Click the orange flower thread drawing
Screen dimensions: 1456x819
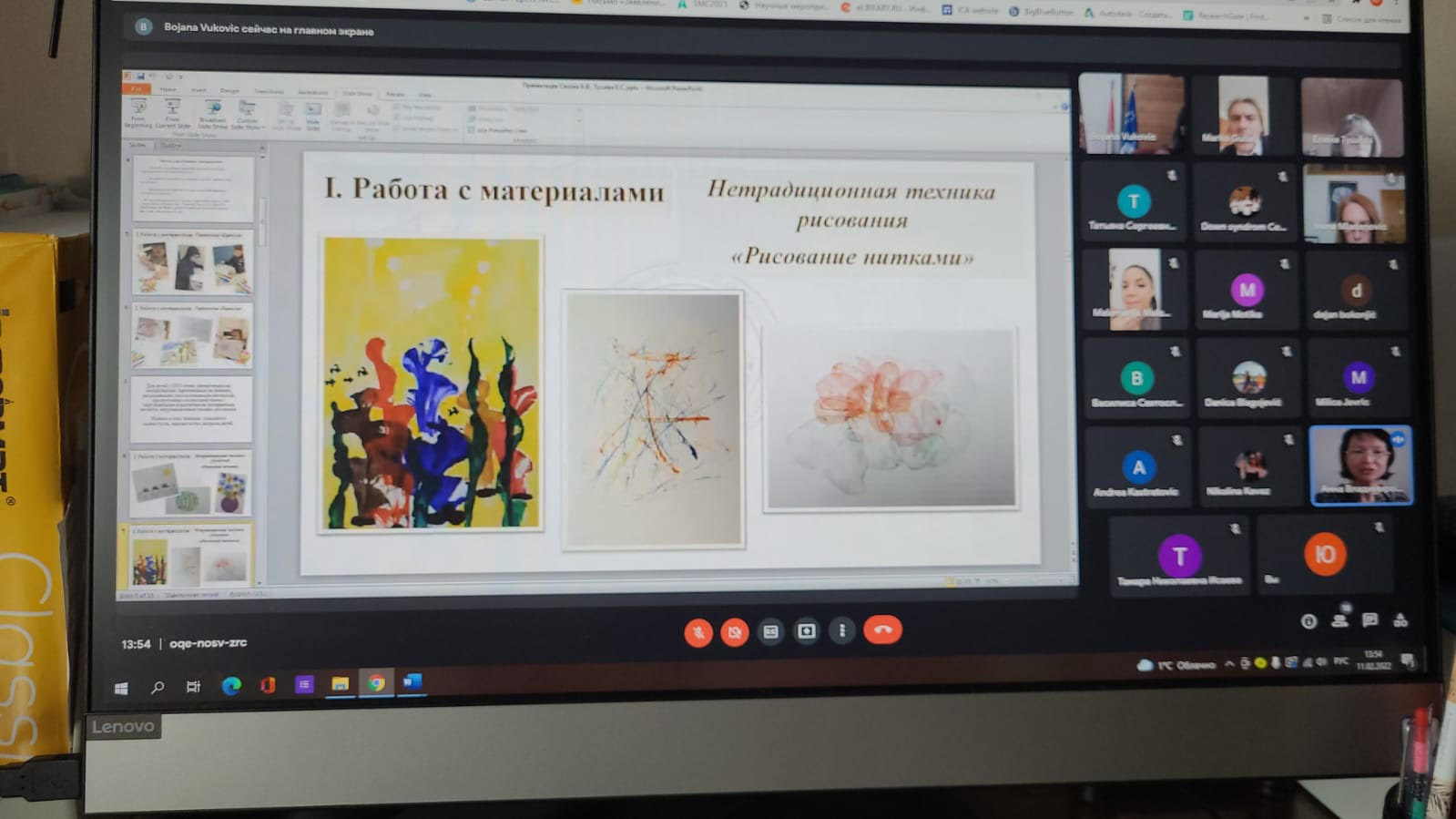pos(891,418)
